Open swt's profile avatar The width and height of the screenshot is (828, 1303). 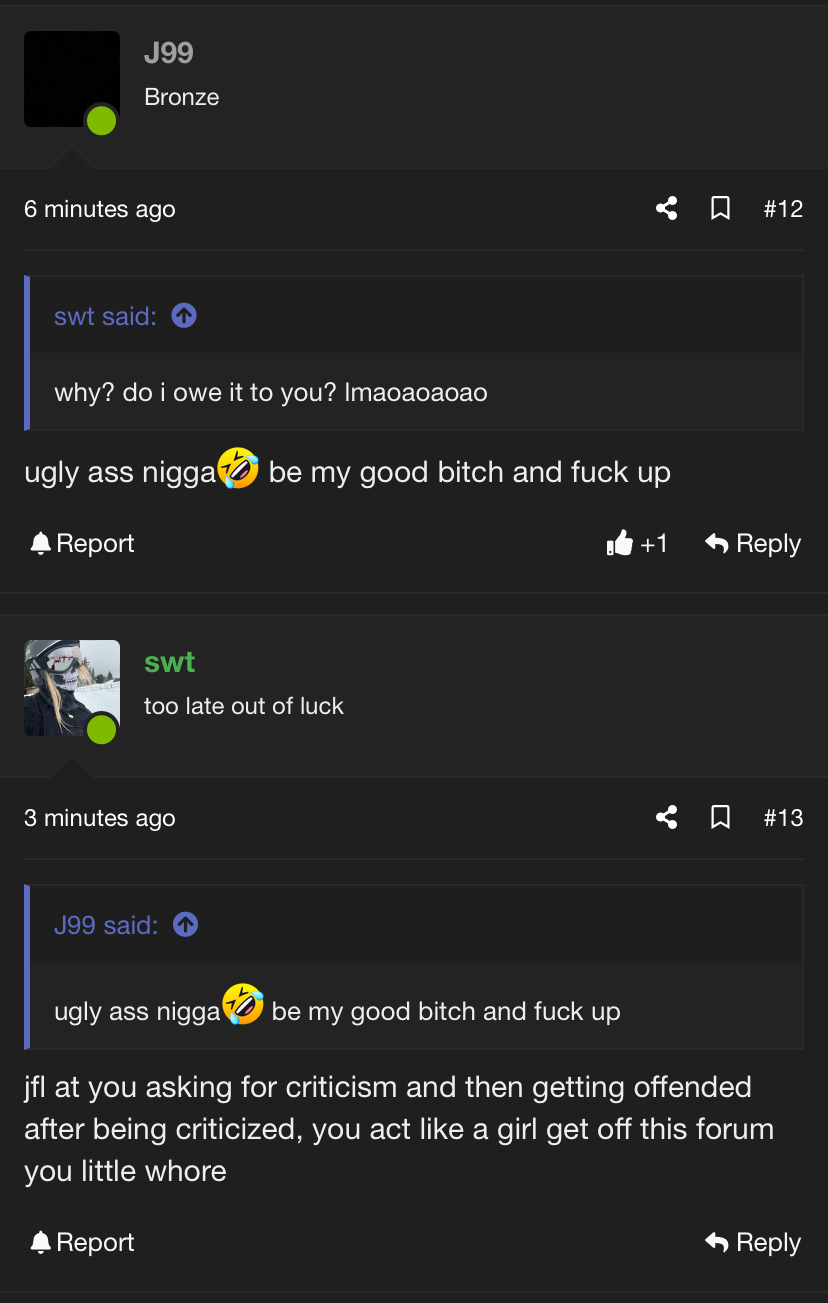click(x=72, y=688)
